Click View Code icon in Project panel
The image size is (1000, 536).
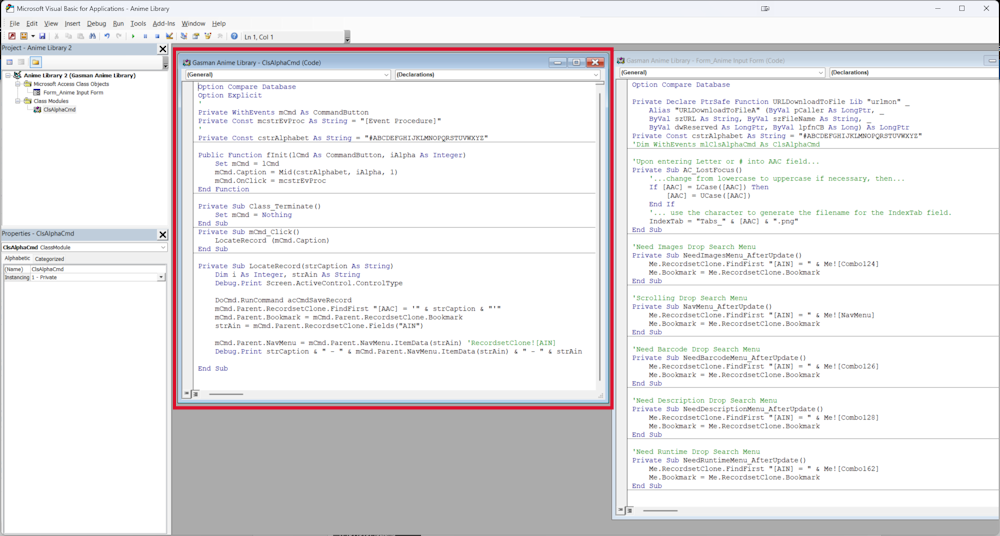tap(10, 62)
